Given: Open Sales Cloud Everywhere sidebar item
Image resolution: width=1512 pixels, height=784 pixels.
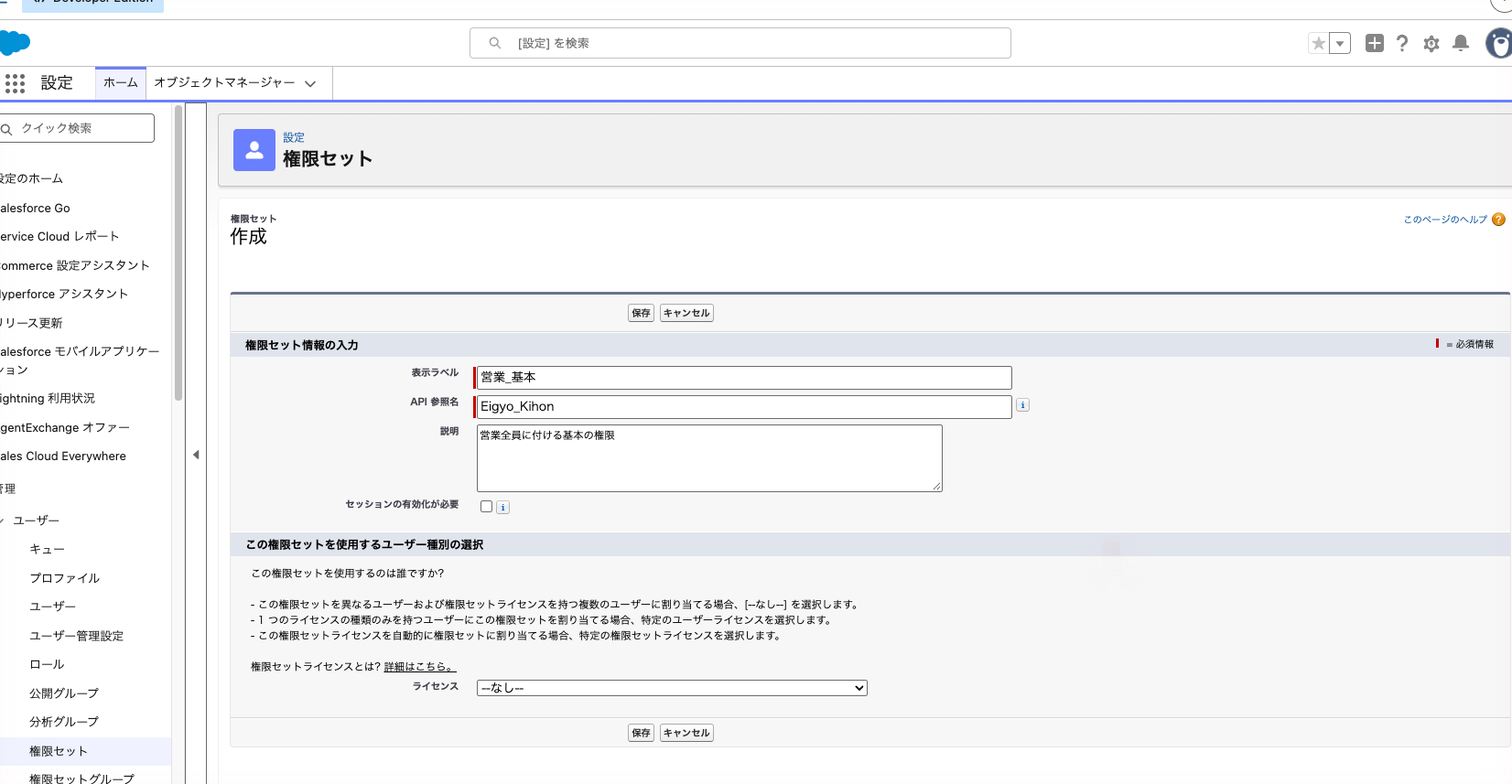Looking at the screenshot, I should click(63, 456).
